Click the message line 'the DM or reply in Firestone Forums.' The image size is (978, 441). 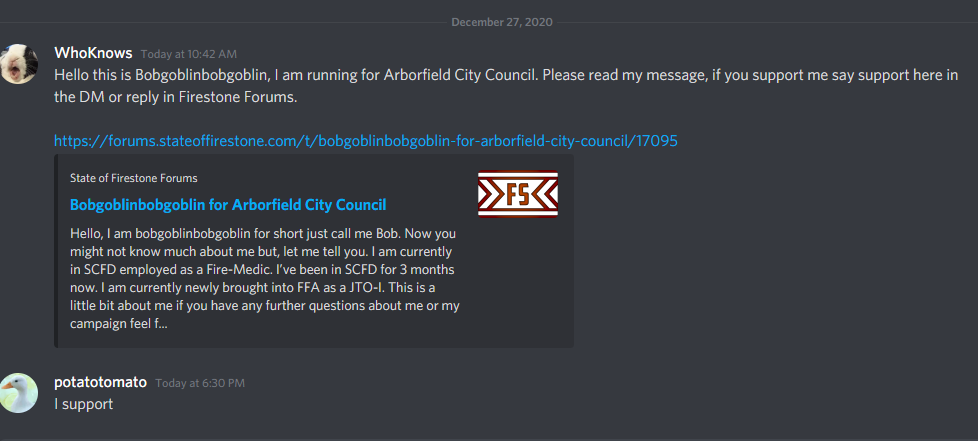[176, 99]
